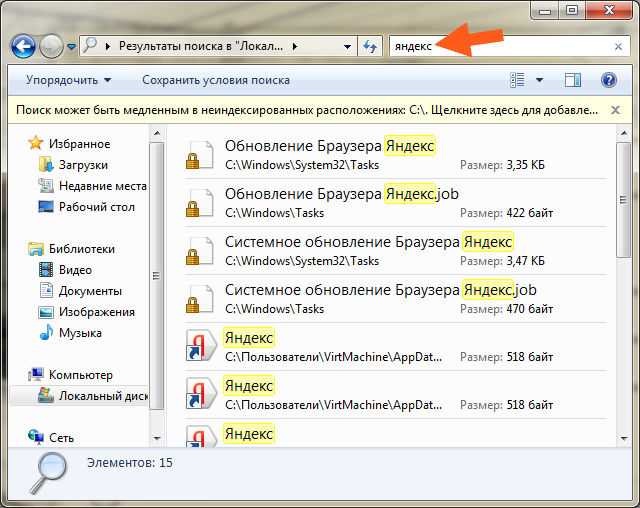The width and height of the screenshot is (640, 508).
Task: Click the search field containing яндекс
Action: click(500, 46)
